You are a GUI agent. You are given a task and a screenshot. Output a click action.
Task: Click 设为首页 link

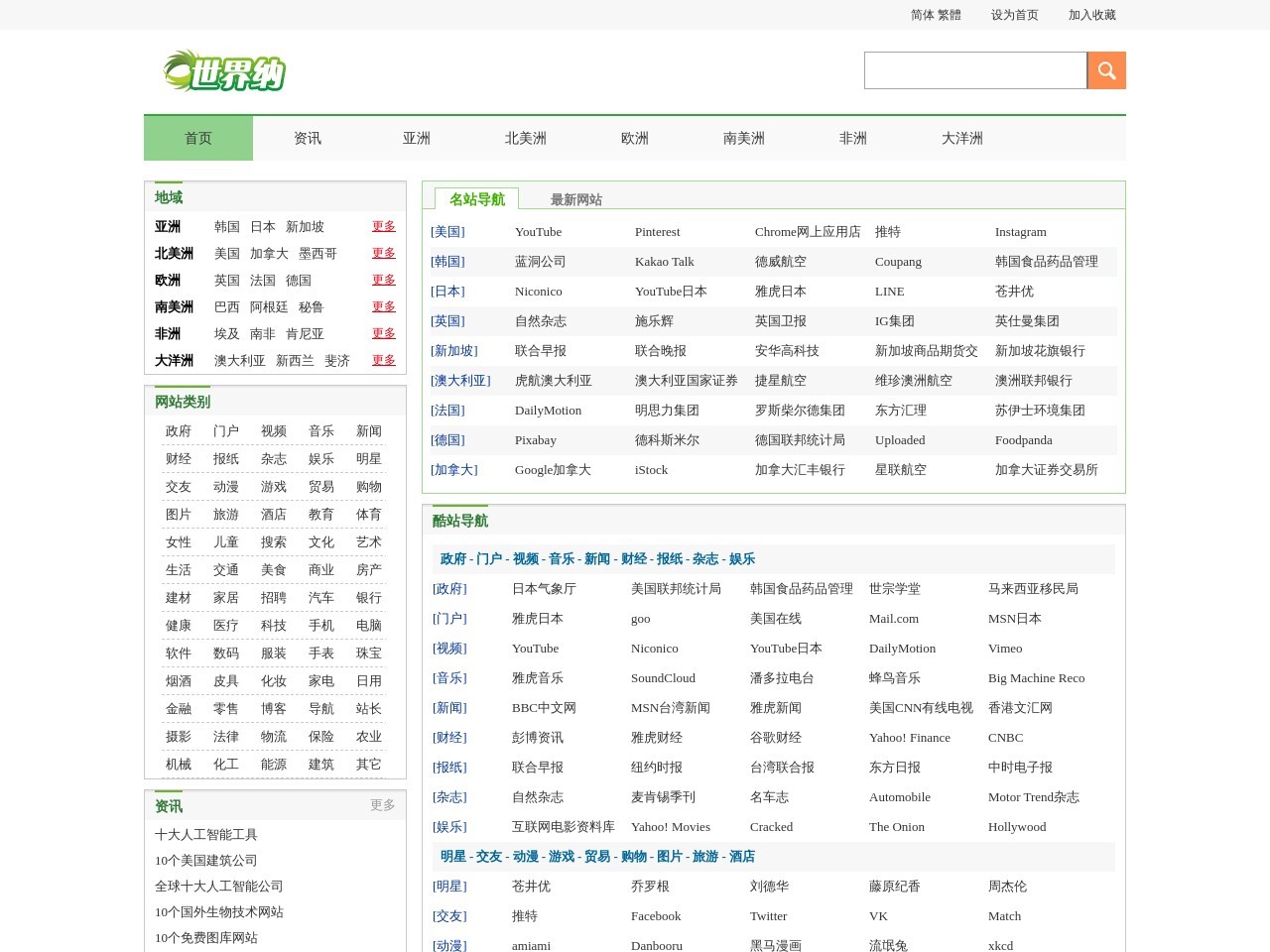1014,15
